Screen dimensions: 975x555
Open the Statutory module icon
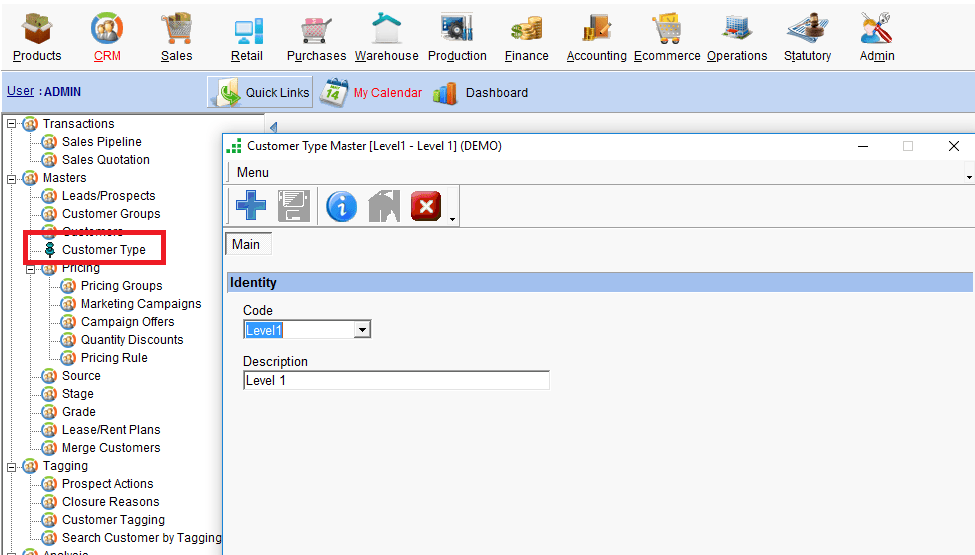tap(807, 29)
